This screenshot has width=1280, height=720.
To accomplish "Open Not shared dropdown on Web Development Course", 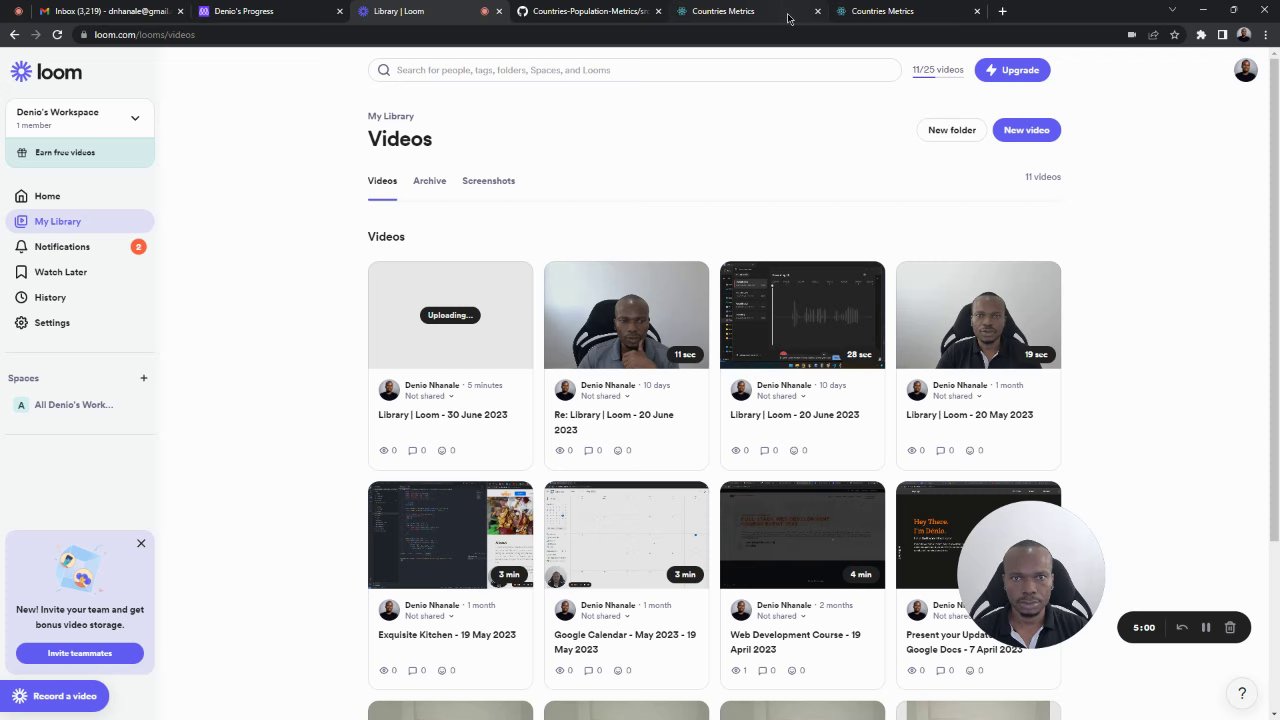I will [x=781, y=616].
